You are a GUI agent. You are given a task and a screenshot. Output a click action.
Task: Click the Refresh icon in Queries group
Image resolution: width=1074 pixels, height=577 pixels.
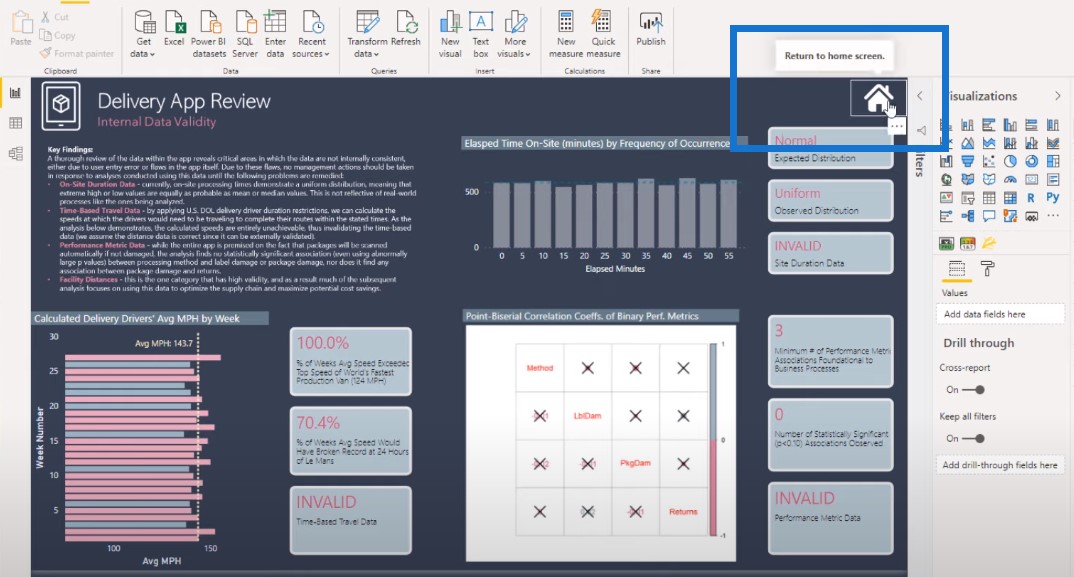[x=406, y=29]
